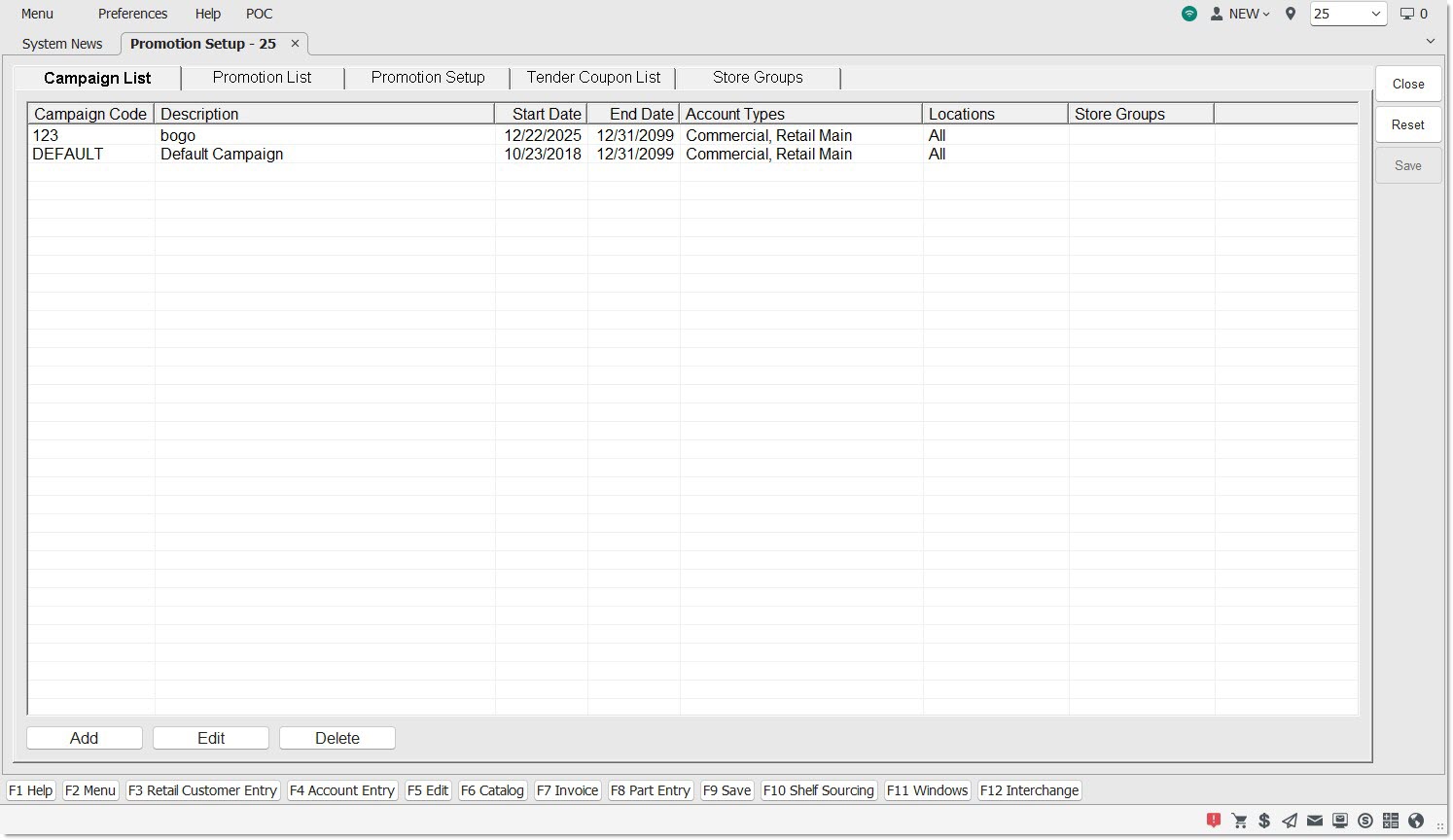Click the green Wi-Fi connection status icon
The image size is (1453, 840).
click(1189, 14)
